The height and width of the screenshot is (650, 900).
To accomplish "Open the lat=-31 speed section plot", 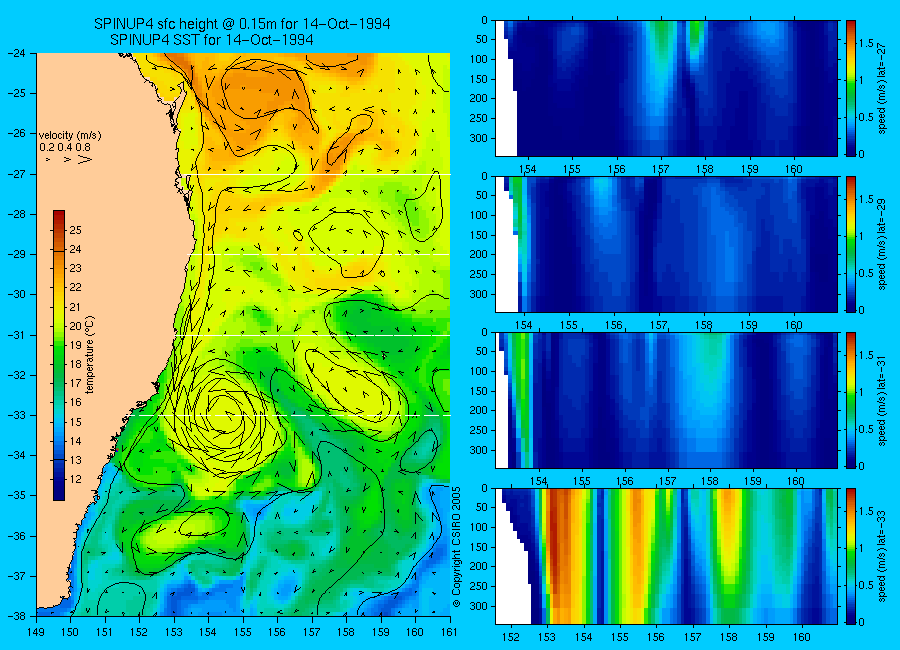I will 666,400.
